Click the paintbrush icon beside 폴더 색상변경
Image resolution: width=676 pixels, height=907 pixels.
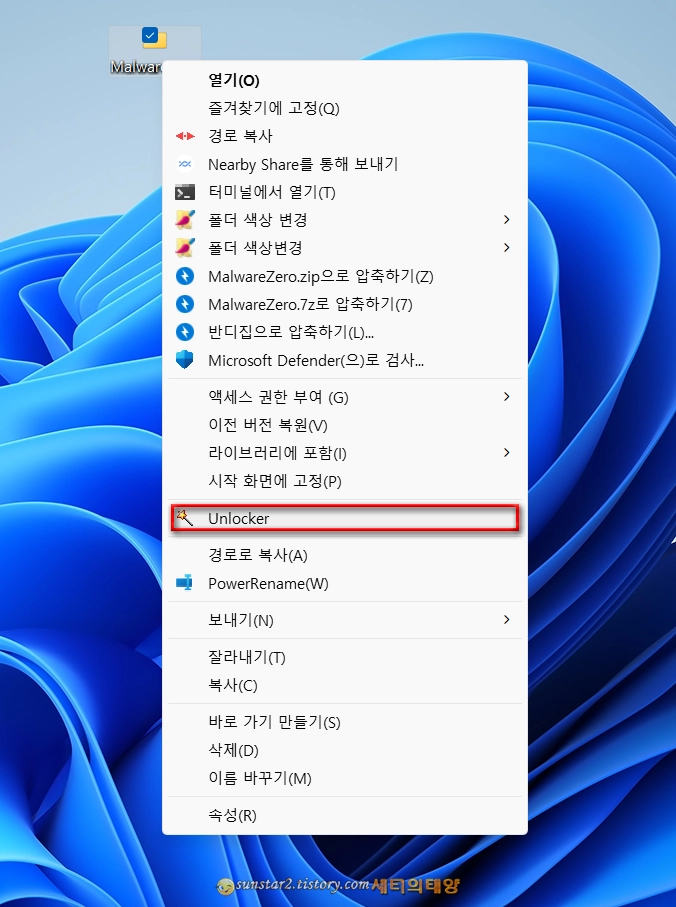click(x=185, y=248)
